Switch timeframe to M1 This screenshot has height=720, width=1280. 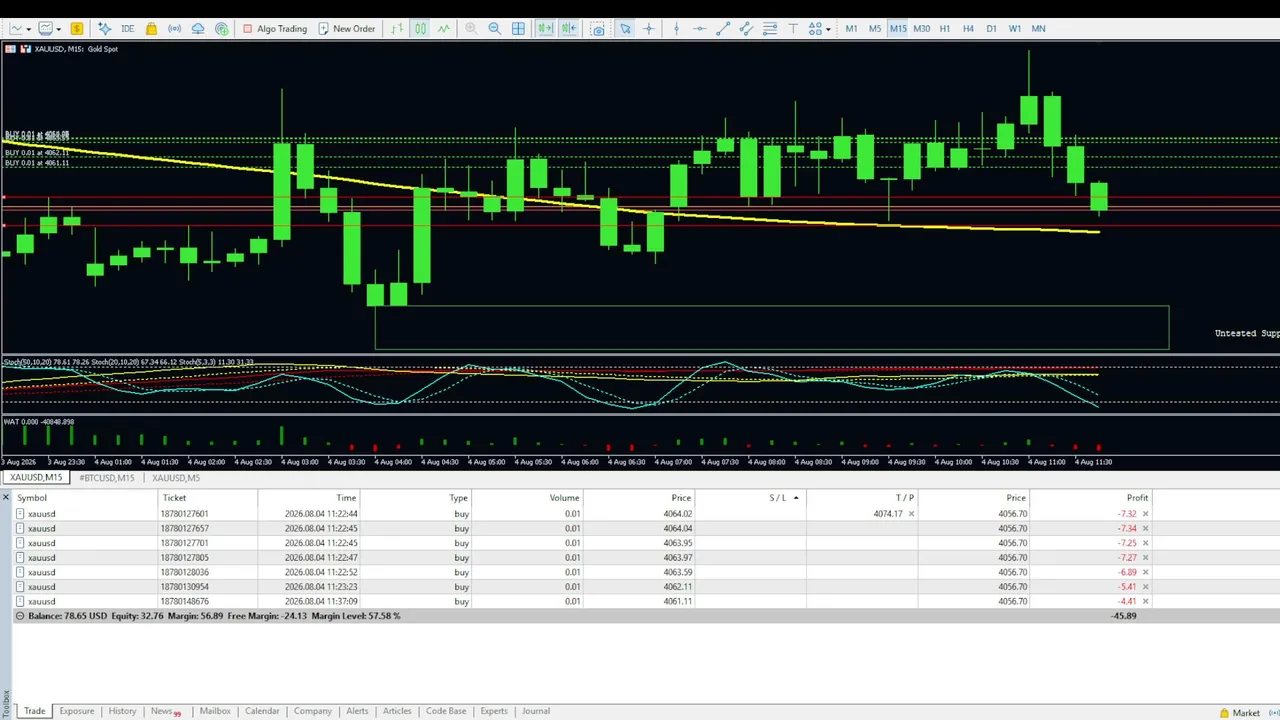[x=851, y=29]
